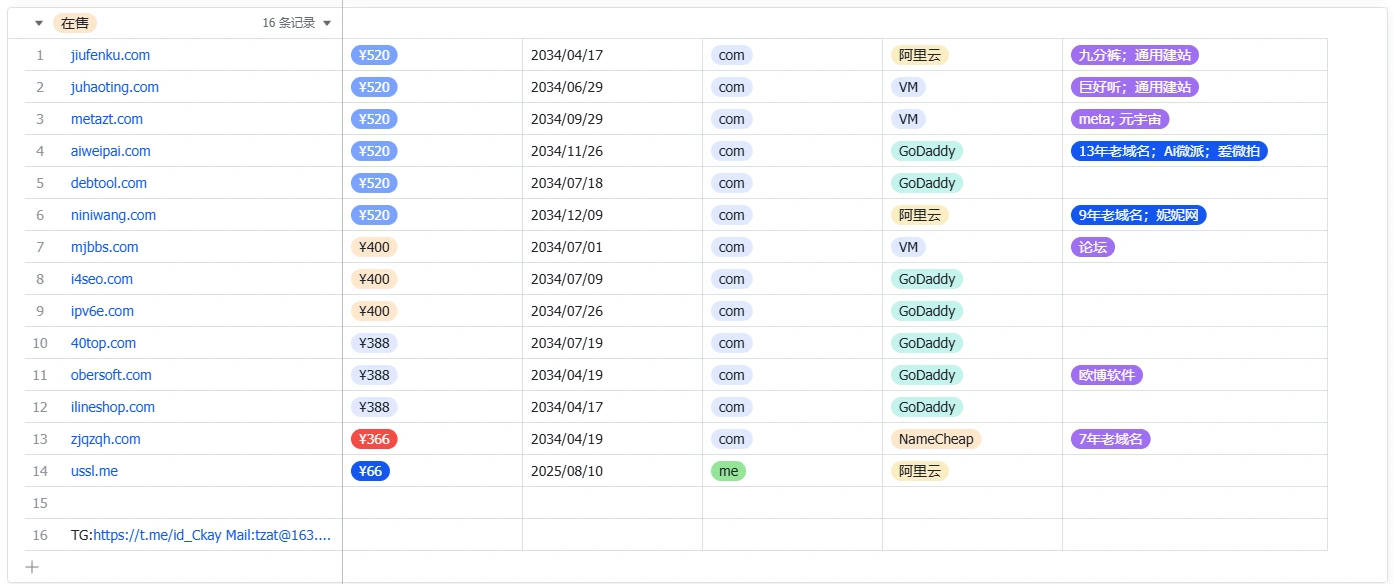The height and width of the screenshot is (584, 1394).
Task: Click the green 'me' suffix tag
Action: [728, 471]
